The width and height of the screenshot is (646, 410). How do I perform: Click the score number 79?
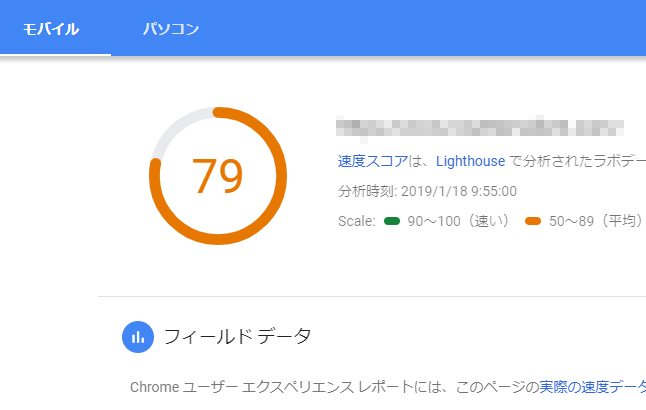coord(218,176)
